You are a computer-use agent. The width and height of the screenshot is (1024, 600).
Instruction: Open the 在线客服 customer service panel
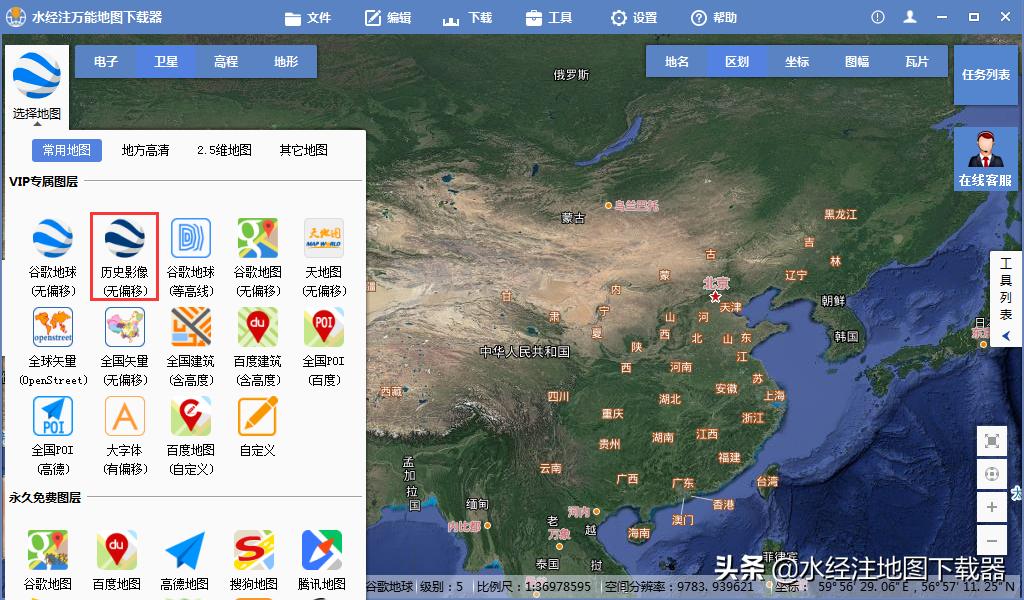pyautogui.click(x=985, y=160)
